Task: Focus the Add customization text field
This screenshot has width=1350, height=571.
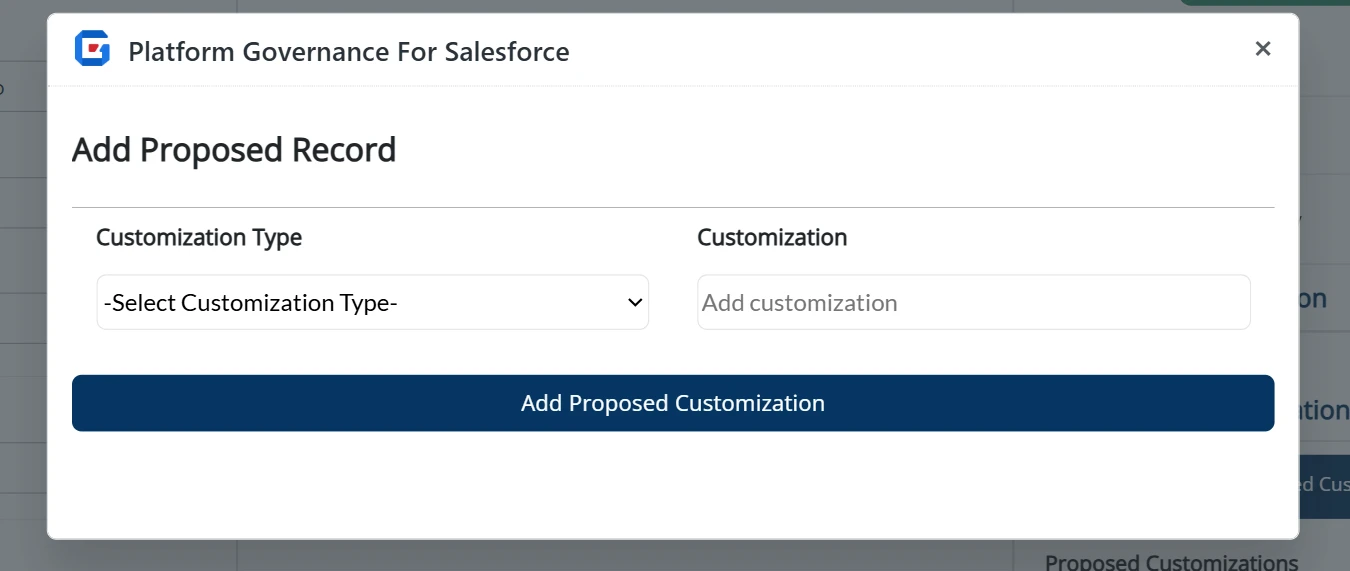Action: (x=973, y=303)
